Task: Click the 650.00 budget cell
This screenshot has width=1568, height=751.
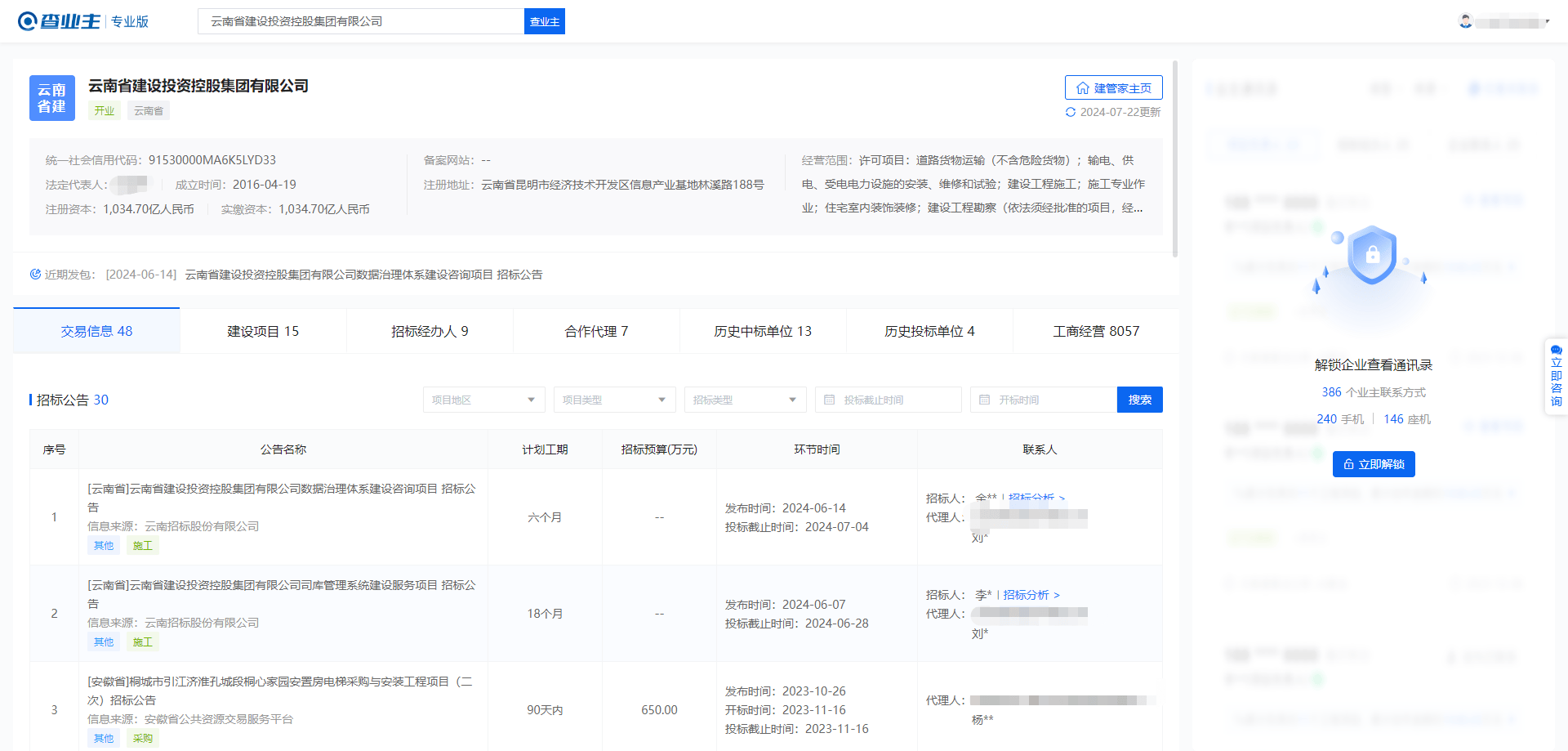Action: click(659, 710)
